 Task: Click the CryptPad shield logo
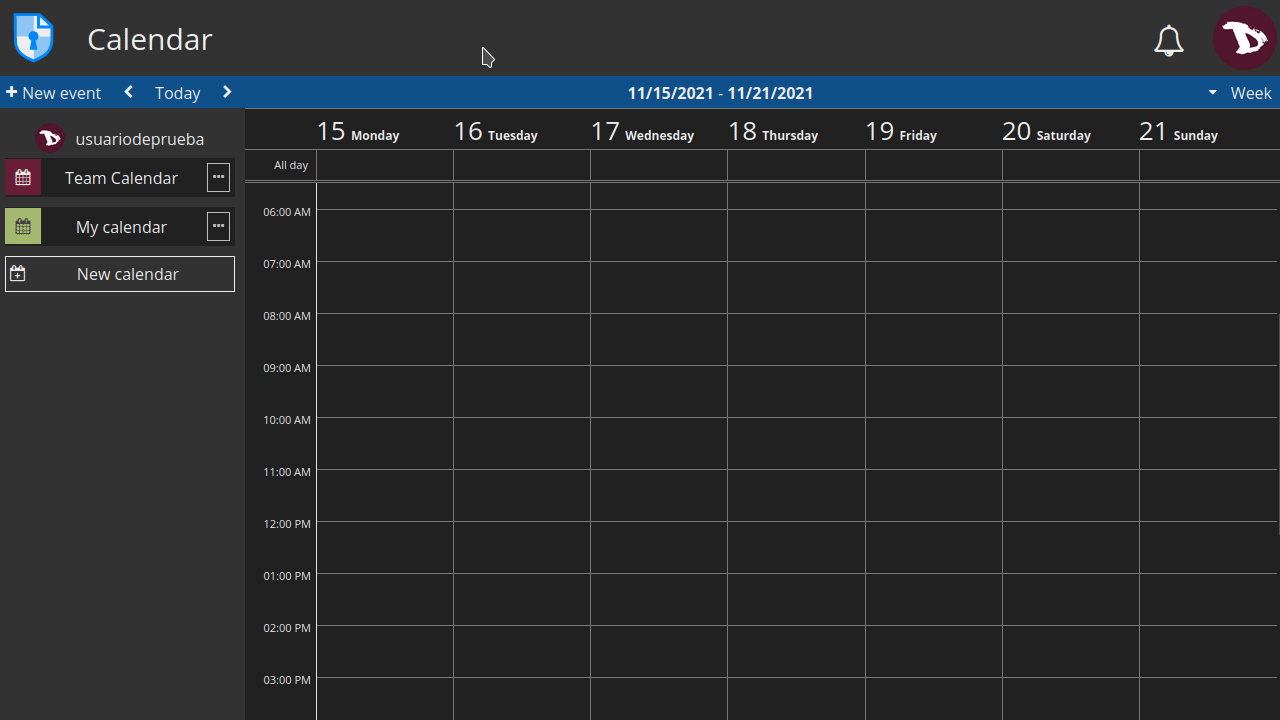click(33, 38)
